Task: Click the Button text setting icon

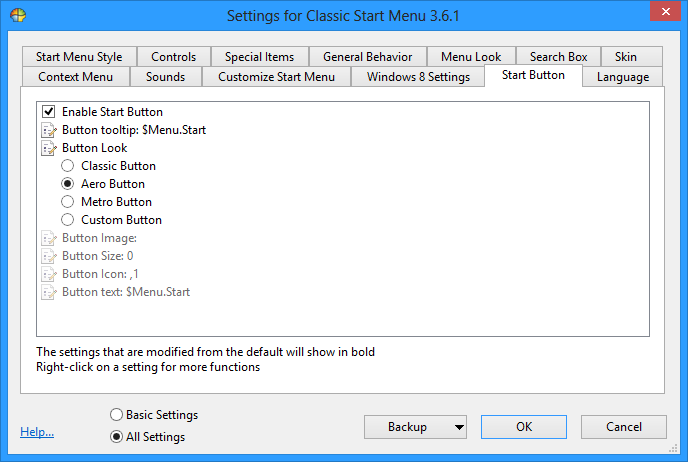Action: [49, 292]
